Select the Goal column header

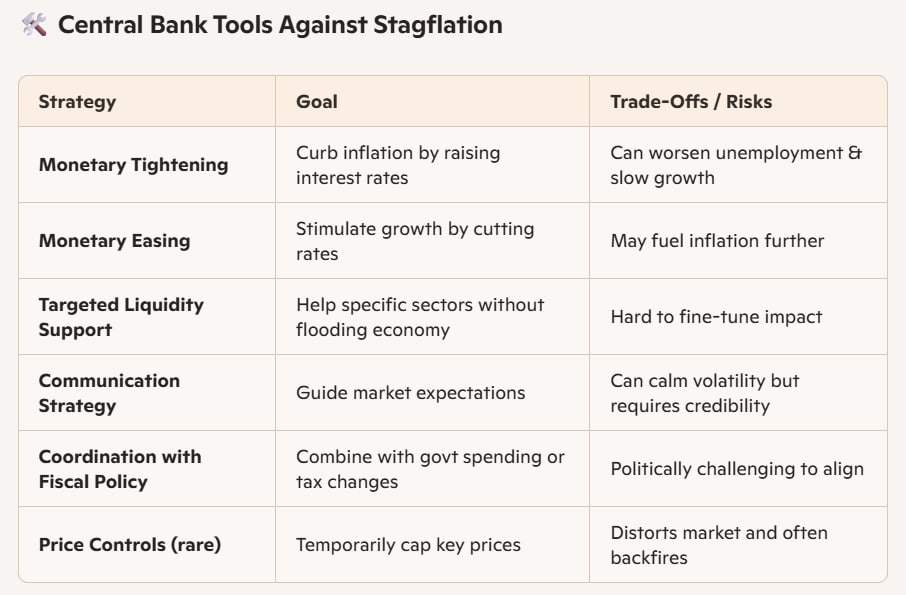click(x=317, y=102)
